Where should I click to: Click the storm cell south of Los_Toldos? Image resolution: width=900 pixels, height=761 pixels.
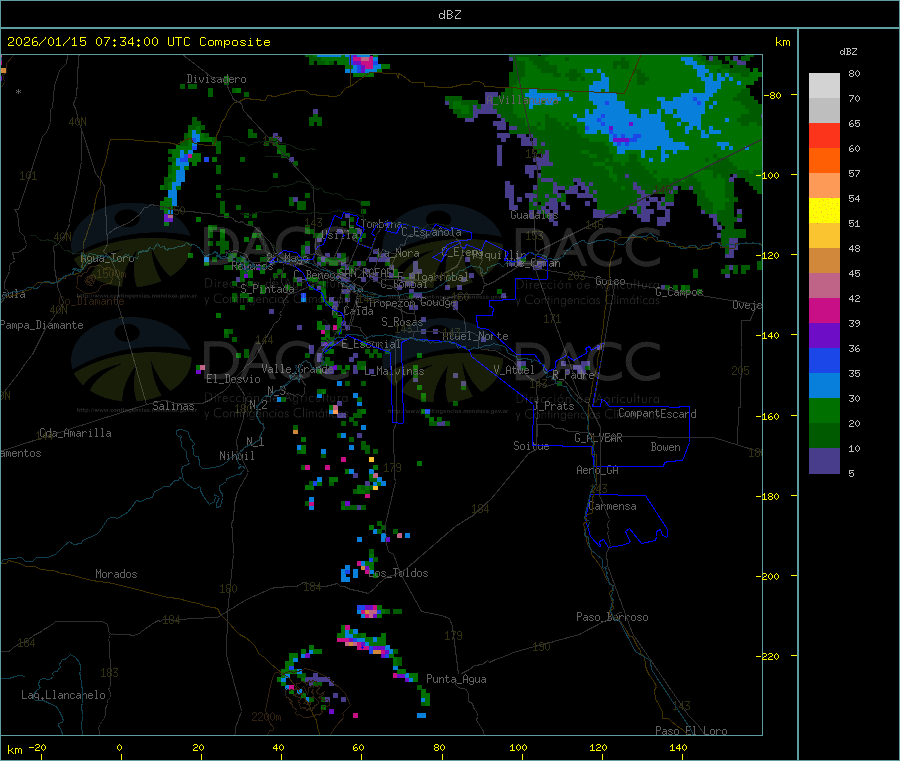coord(369,611)
